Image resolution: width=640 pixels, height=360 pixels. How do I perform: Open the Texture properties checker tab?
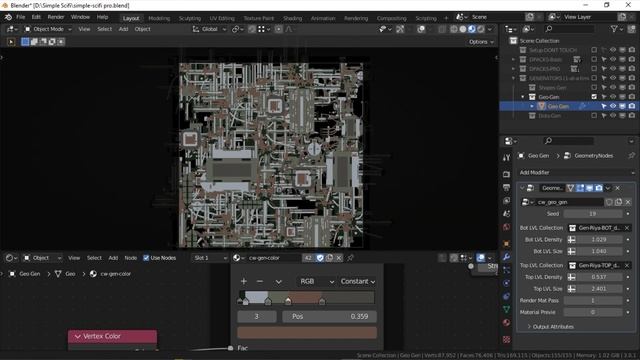click(x=507, y=339)
